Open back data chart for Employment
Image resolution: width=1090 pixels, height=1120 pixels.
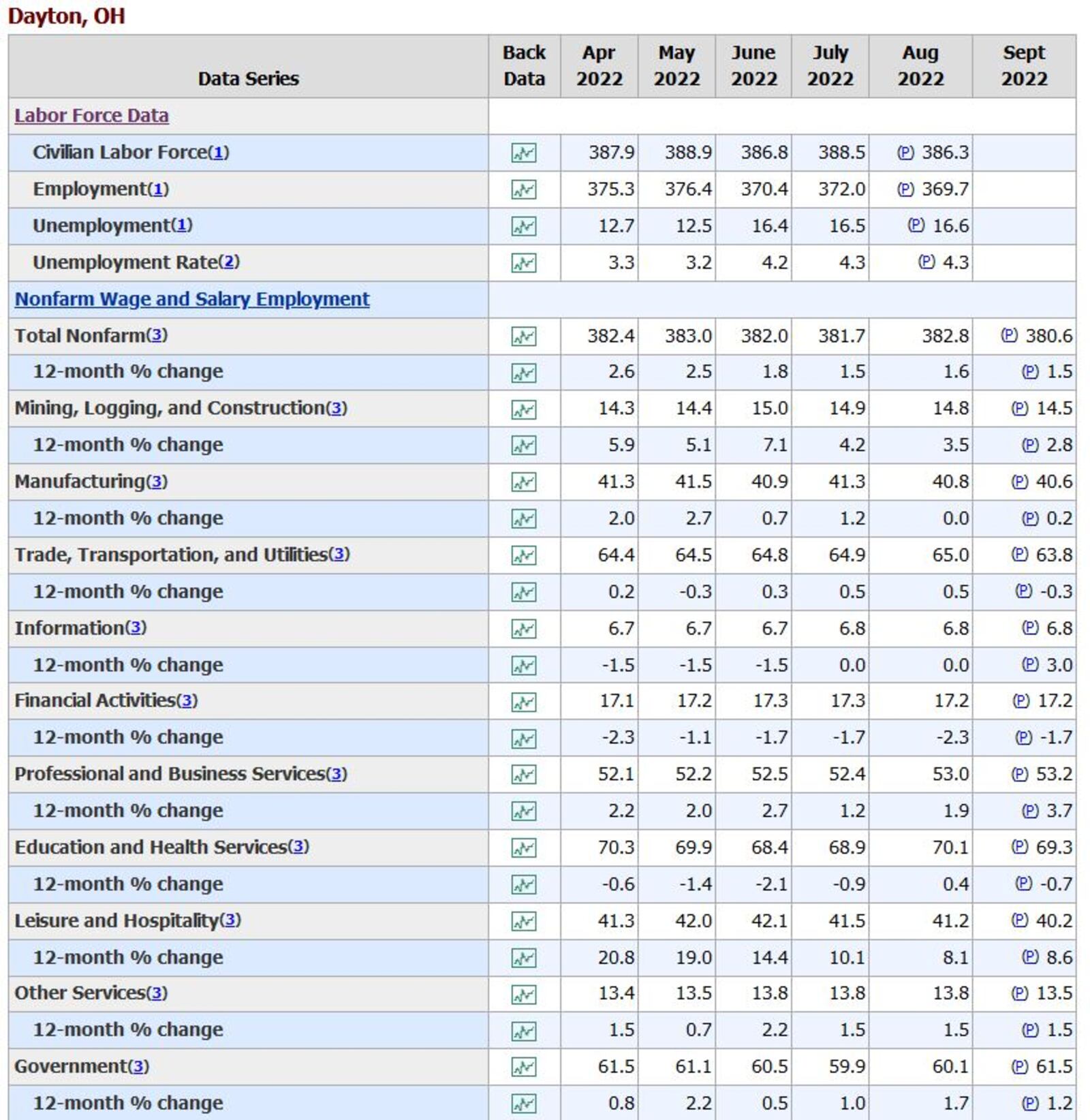click(525, 189)
